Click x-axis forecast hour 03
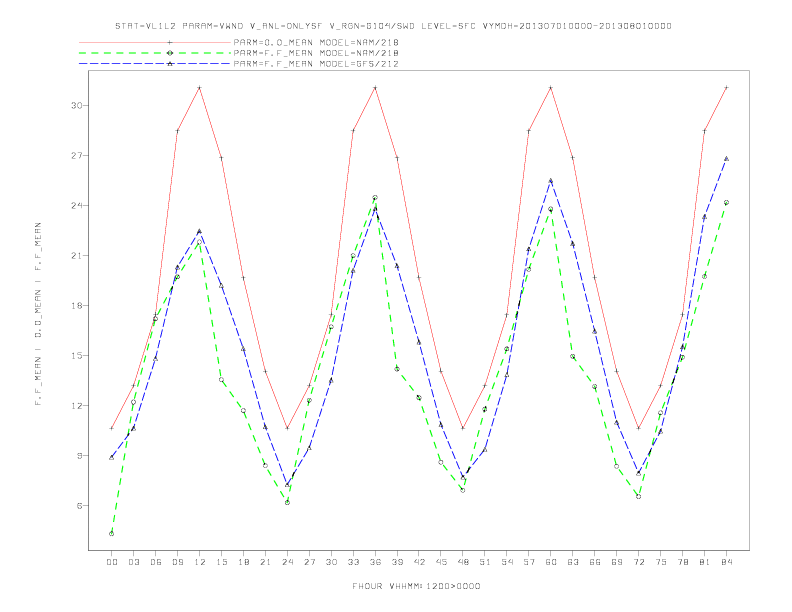 point(133,562)
